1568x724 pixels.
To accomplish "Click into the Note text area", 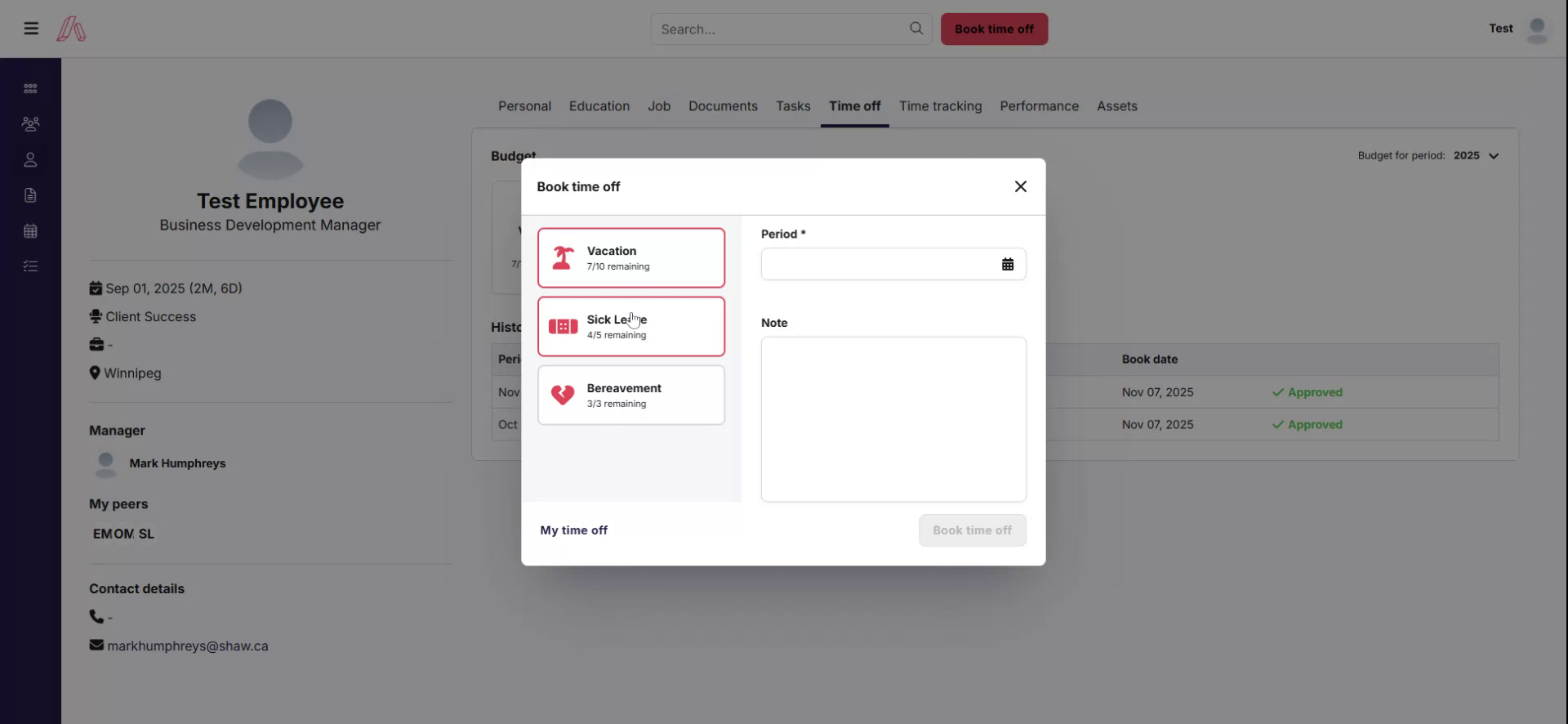I will [x=893, y=418].
